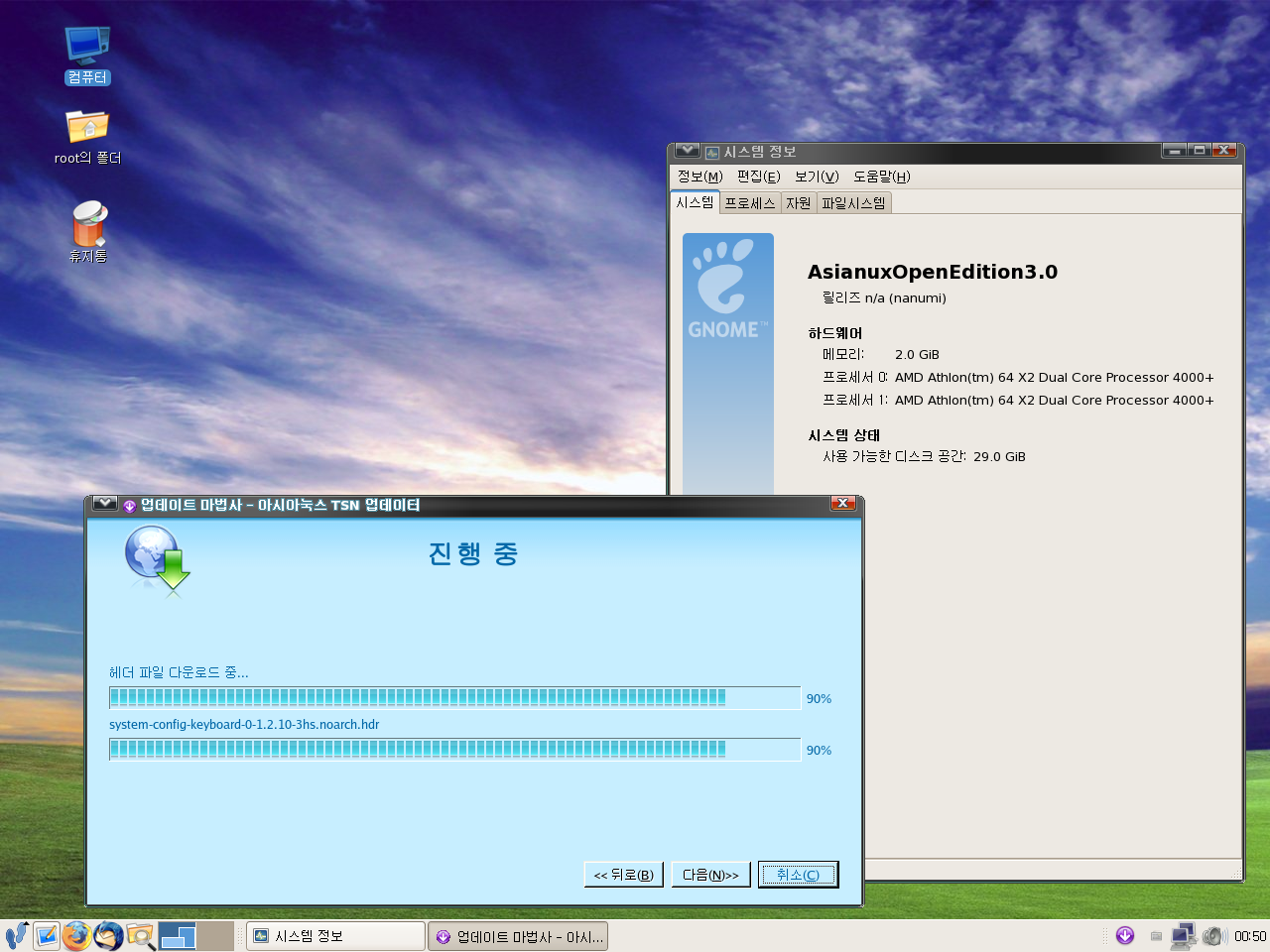This screenshot has height=952, width=1270.
Task: Open the 휴지통 trash icon
Action: point(88,232)
